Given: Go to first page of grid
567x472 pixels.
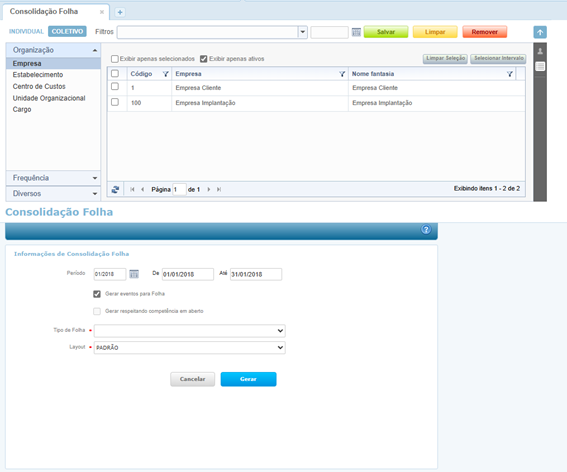Looking at the screenshot, I should pos(132,189).
